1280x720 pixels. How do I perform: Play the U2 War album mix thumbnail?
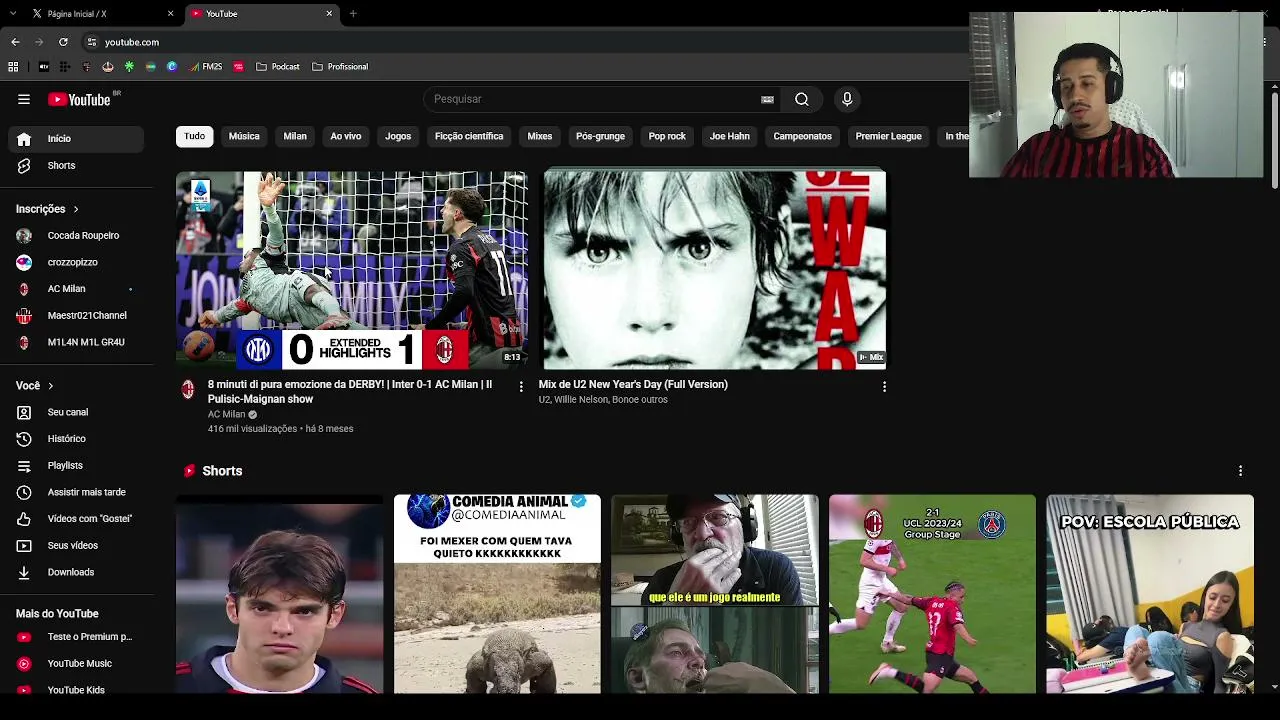(715, 270)
